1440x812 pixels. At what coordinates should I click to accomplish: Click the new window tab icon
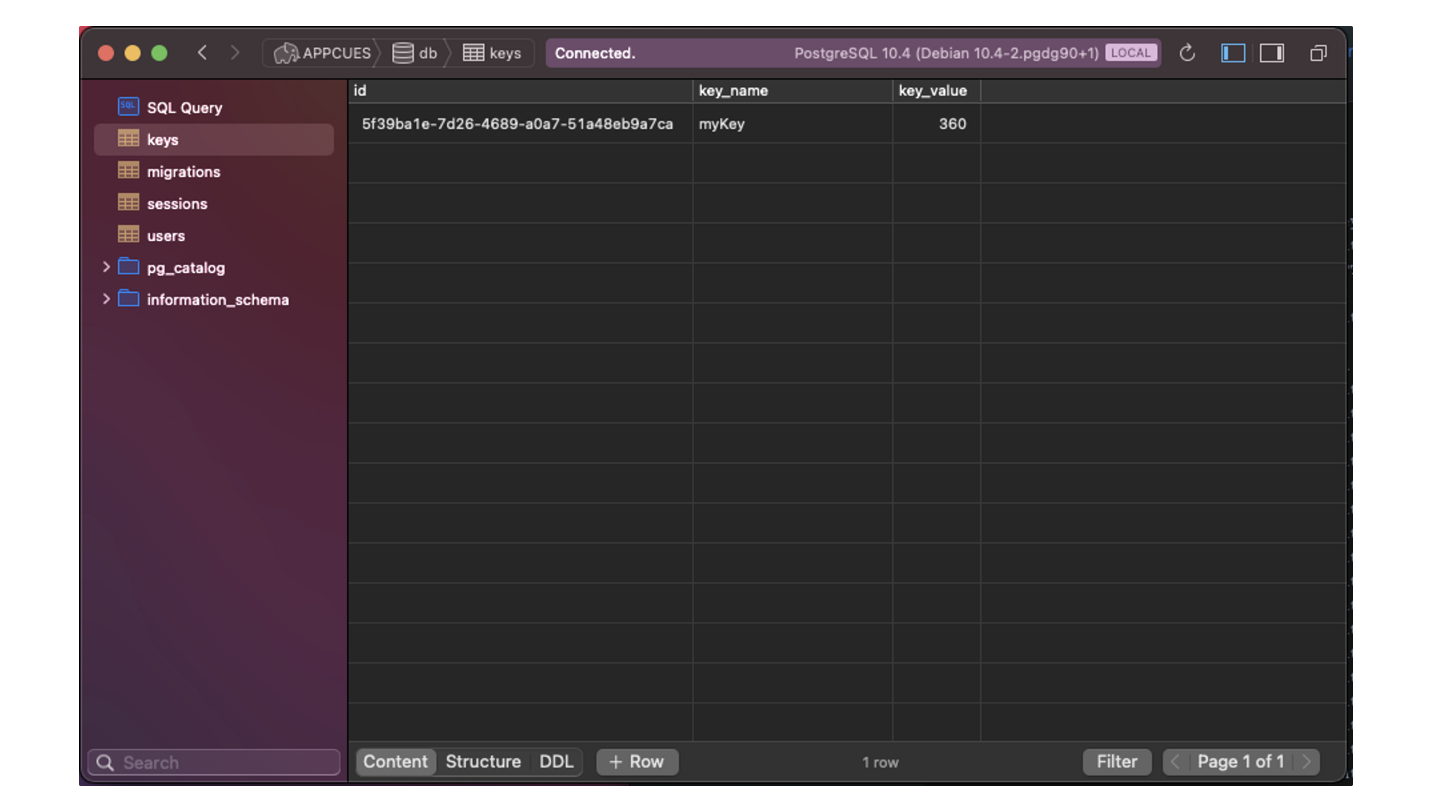point(1318,53)
